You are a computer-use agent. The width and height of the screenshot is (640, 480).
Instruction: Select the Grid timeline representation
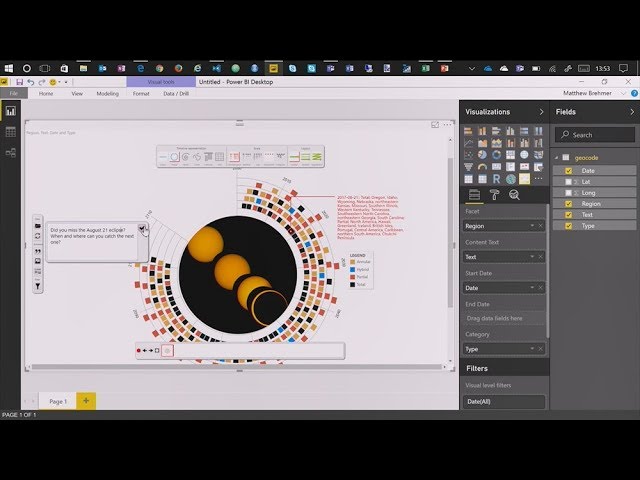220,157
